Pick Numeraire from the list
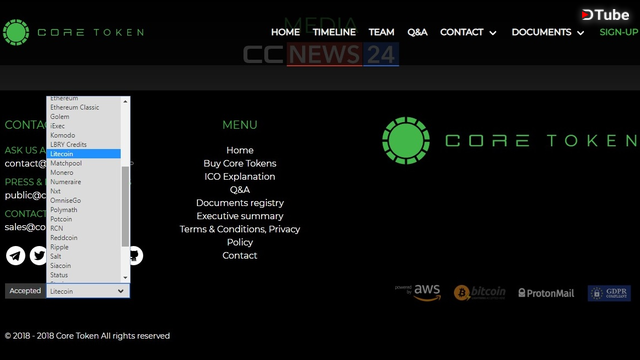The height and width of the screenshot is (360, 640). (x=84, y=182)
